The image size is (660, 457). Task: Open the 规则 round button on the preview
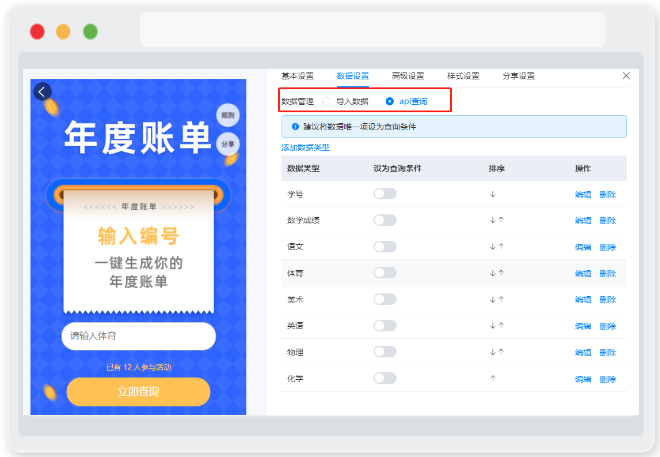[228, 115]
